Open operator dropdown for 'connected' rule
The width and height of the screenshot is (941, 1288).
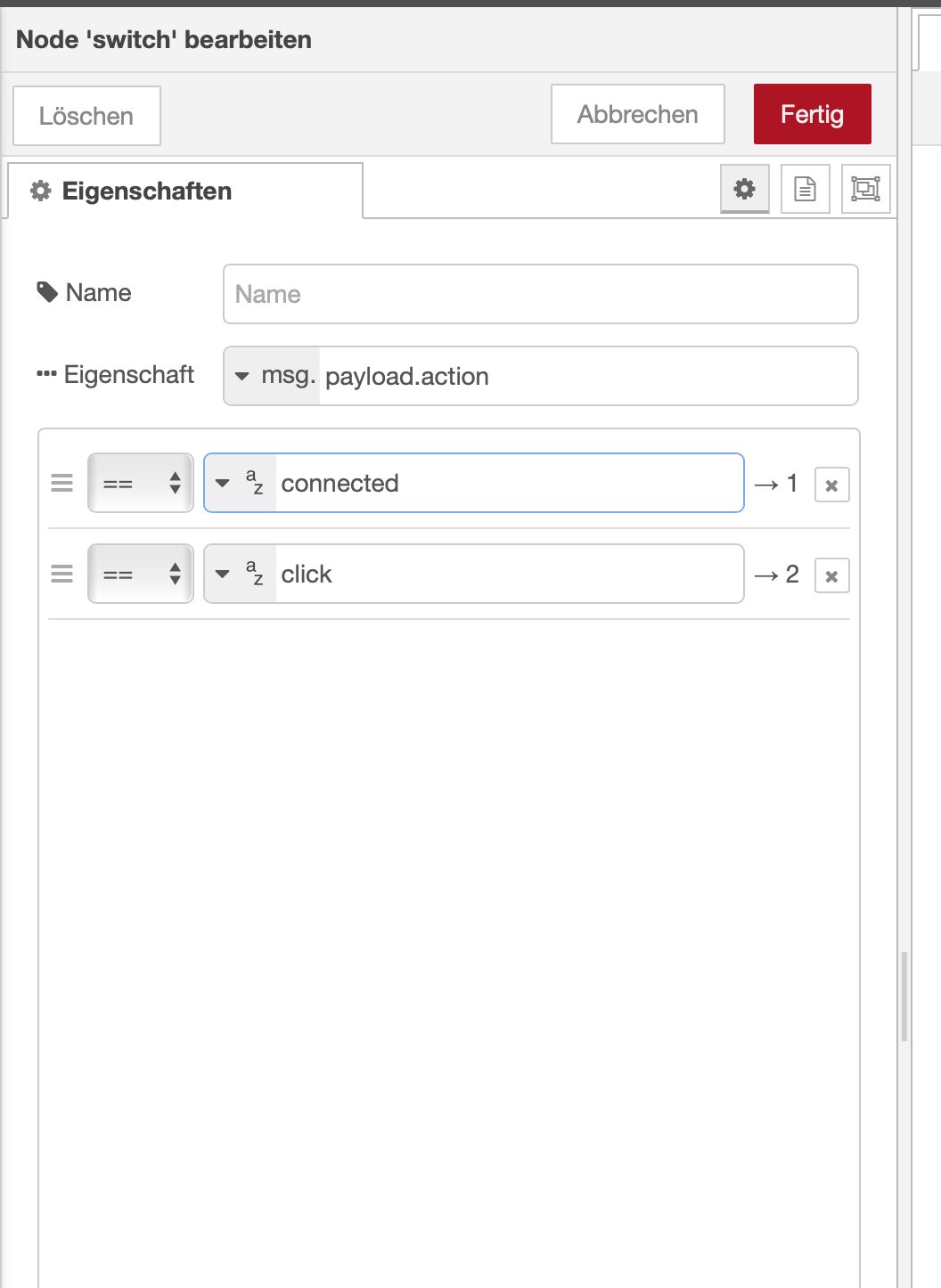[141, 484]
